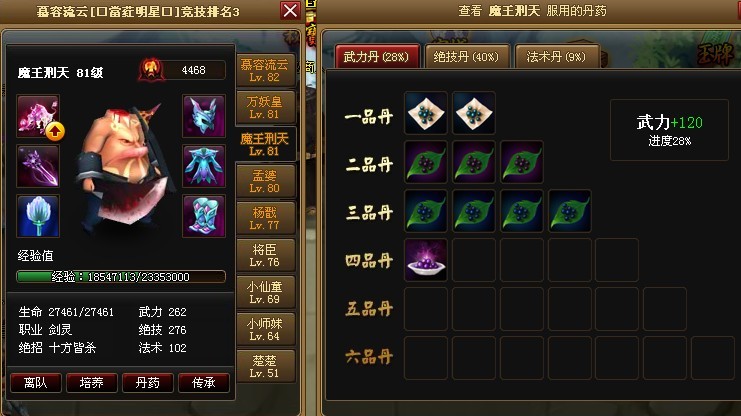This screenshot has width=741, height=416.
Task: Click the 培养 button
Action: point(92,382)
